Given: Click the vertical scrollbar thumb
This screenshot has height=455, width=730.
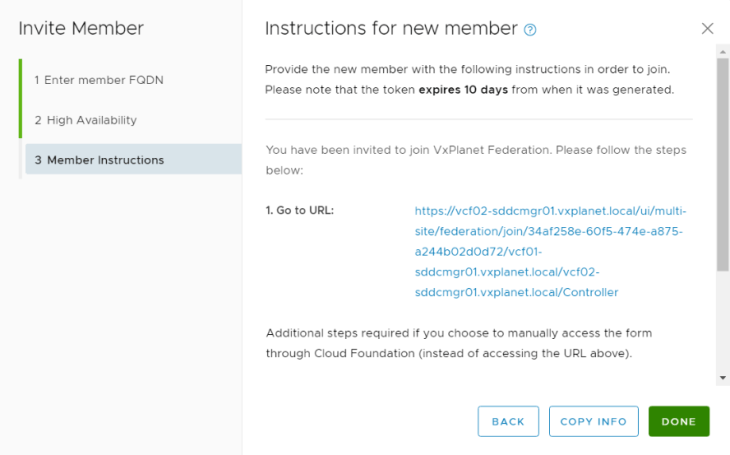Looking at the screenshot, I should click(723, 164).
